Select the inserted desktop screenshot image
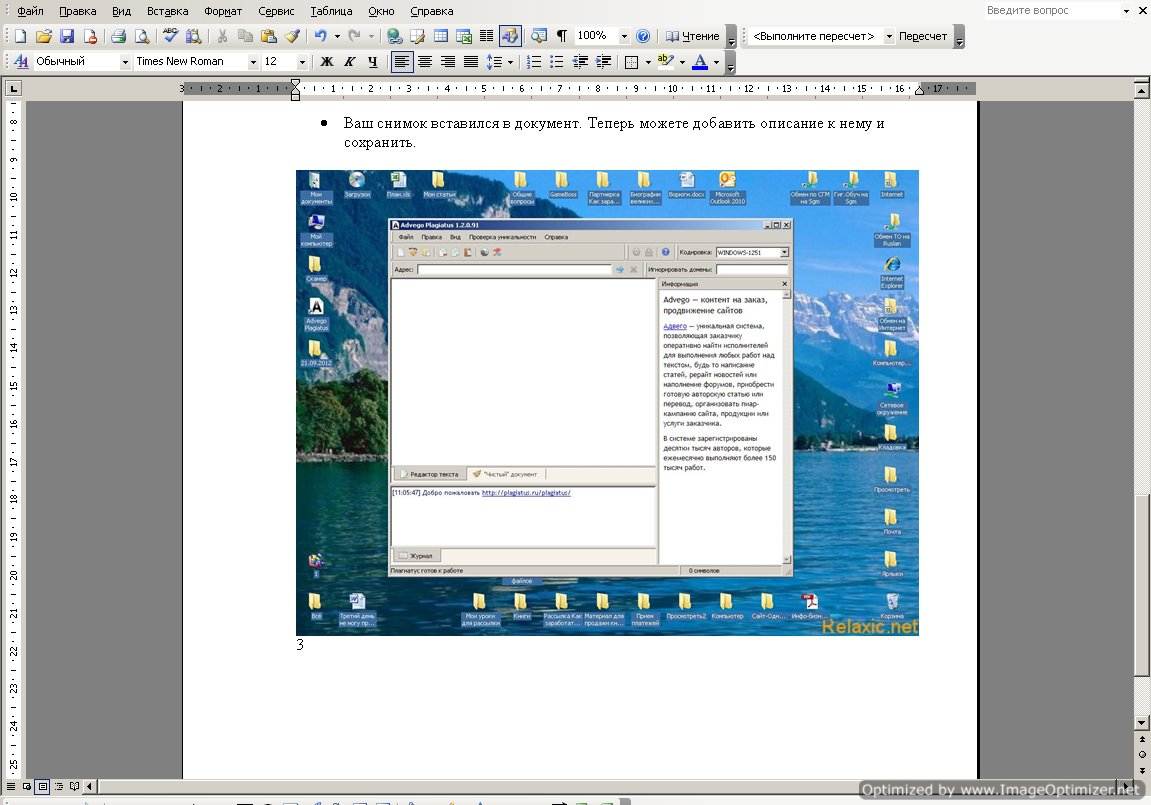1151x805 pixels. [x=607, y=403]
